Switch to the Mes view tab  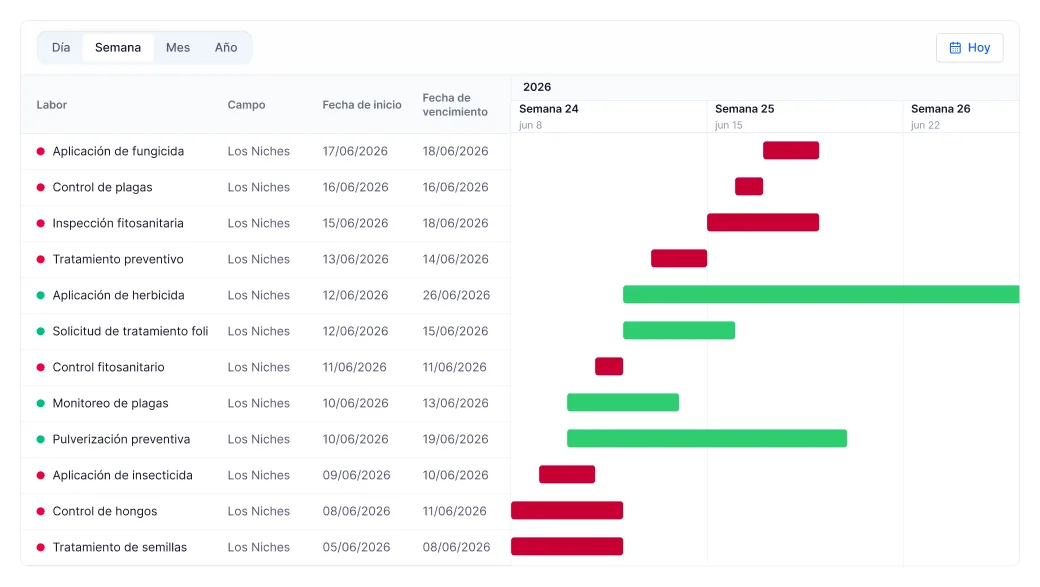[178, 48]
